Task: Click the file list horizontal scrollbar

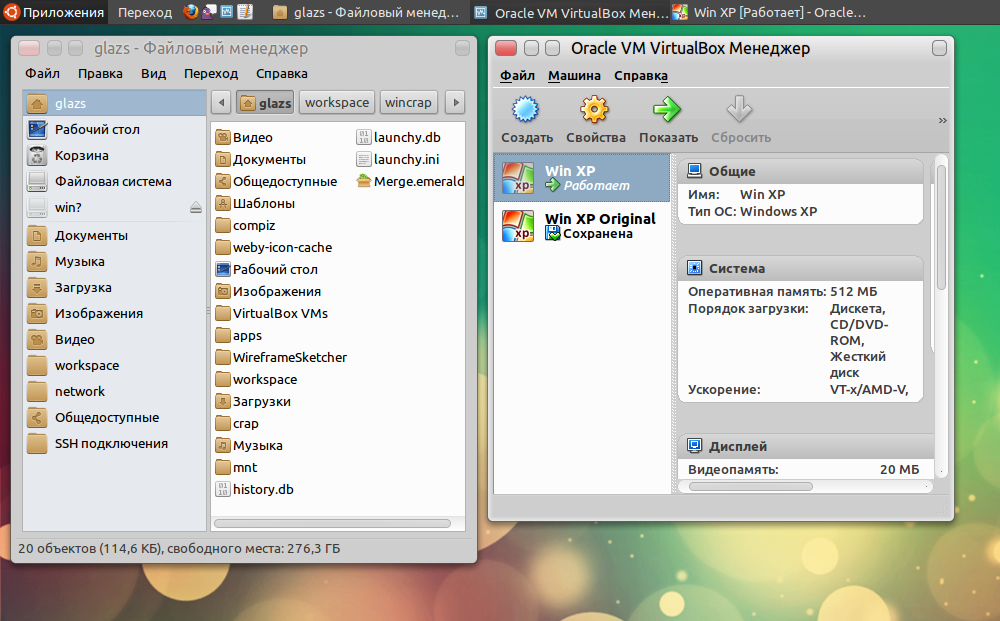Action: pyautogui.click(x=332, y=523)
